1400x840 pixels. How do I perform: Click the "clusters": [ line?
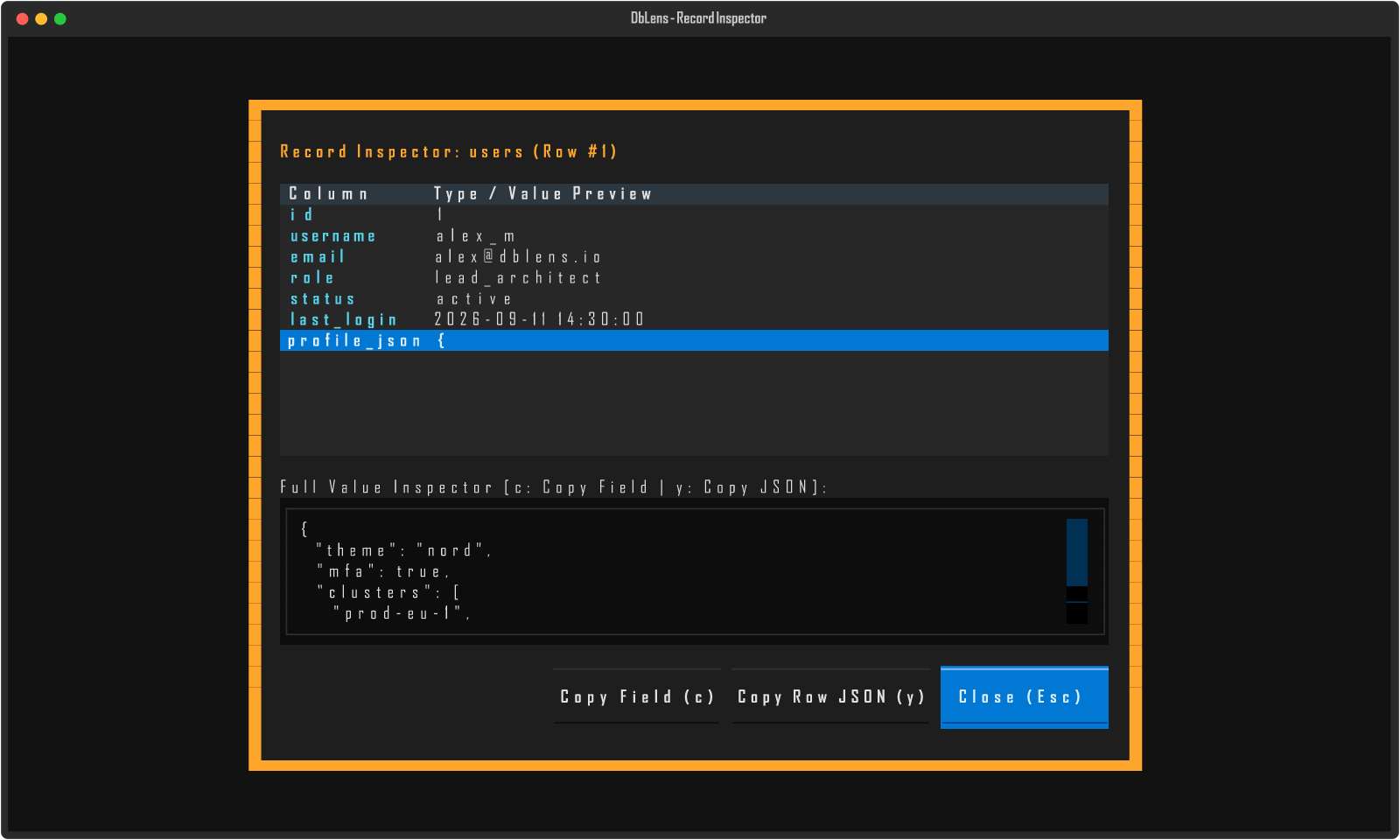pyautogui.click(x=388, y=592)
